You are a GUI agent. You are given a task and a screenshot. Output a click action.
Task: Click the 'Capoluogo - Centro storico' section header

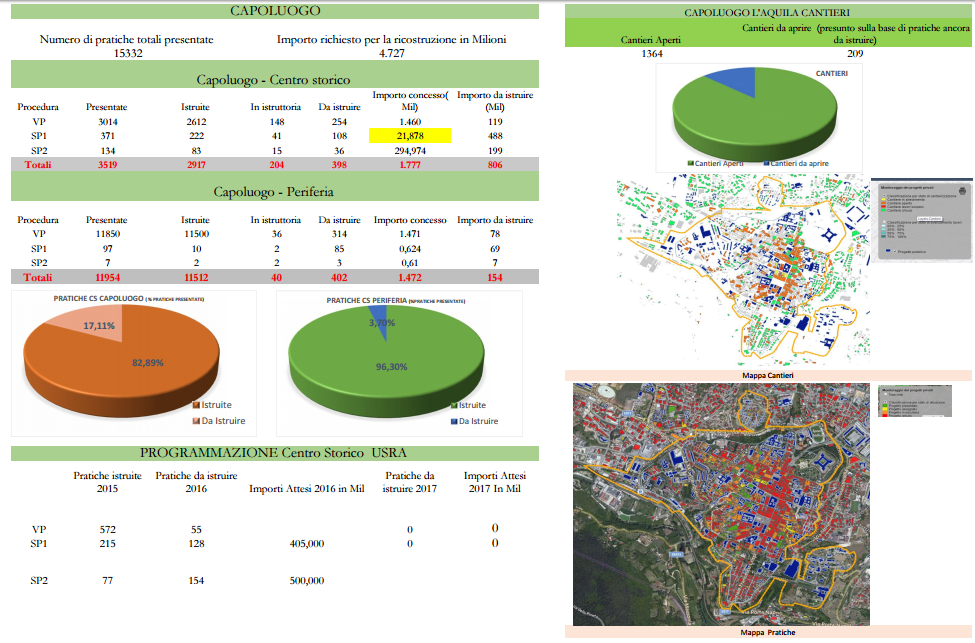(x=274, y=79)
